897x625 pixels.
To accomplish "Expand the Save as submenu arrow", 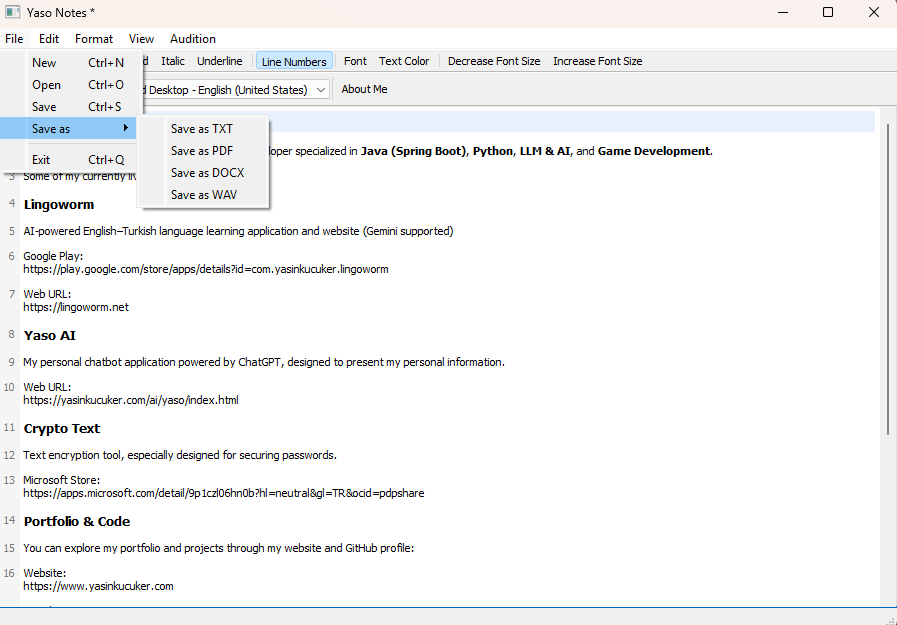I will (126, 129).
